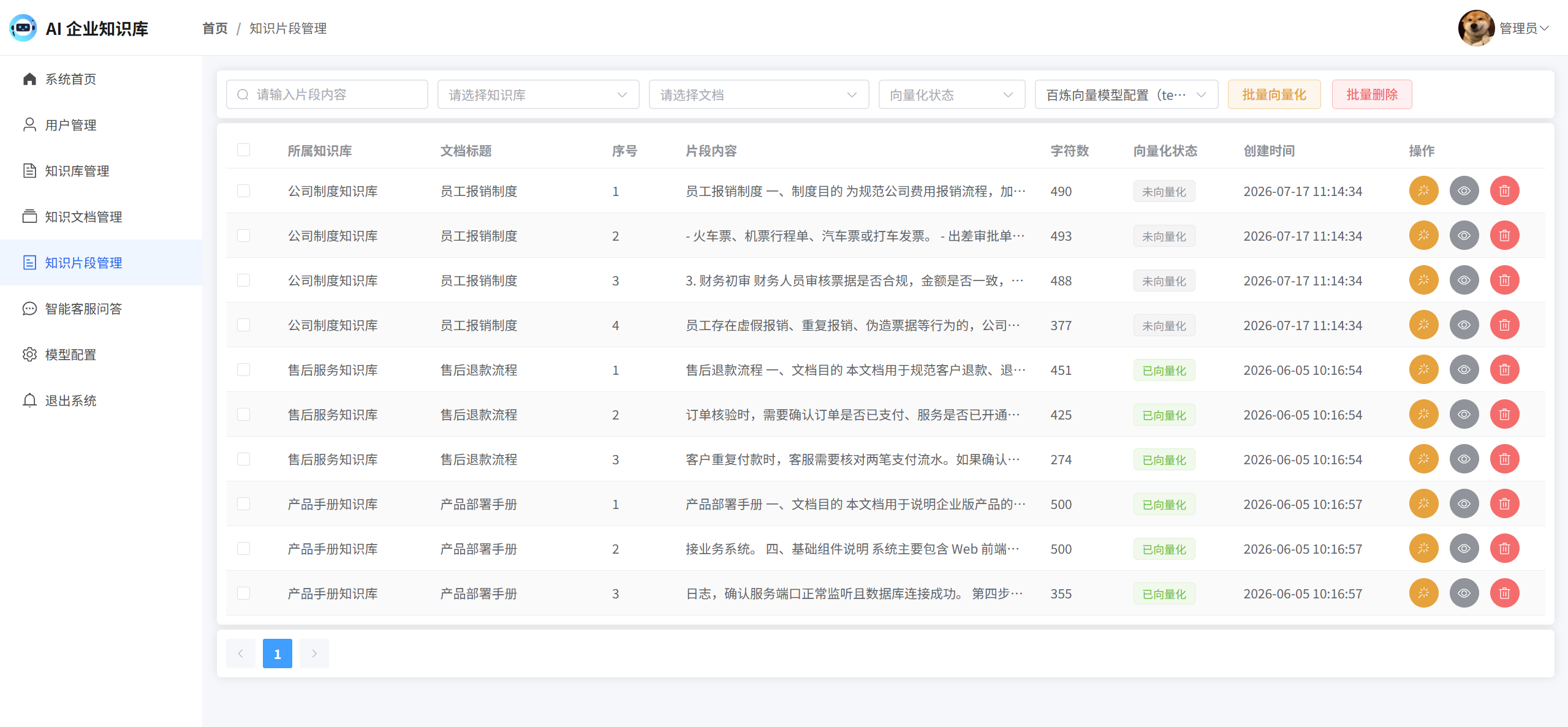Click the administrator avatar picture
Image resolution: width=1568 pixels, height=727 pixels.
pyautogui.click(x=1475, y=28)
